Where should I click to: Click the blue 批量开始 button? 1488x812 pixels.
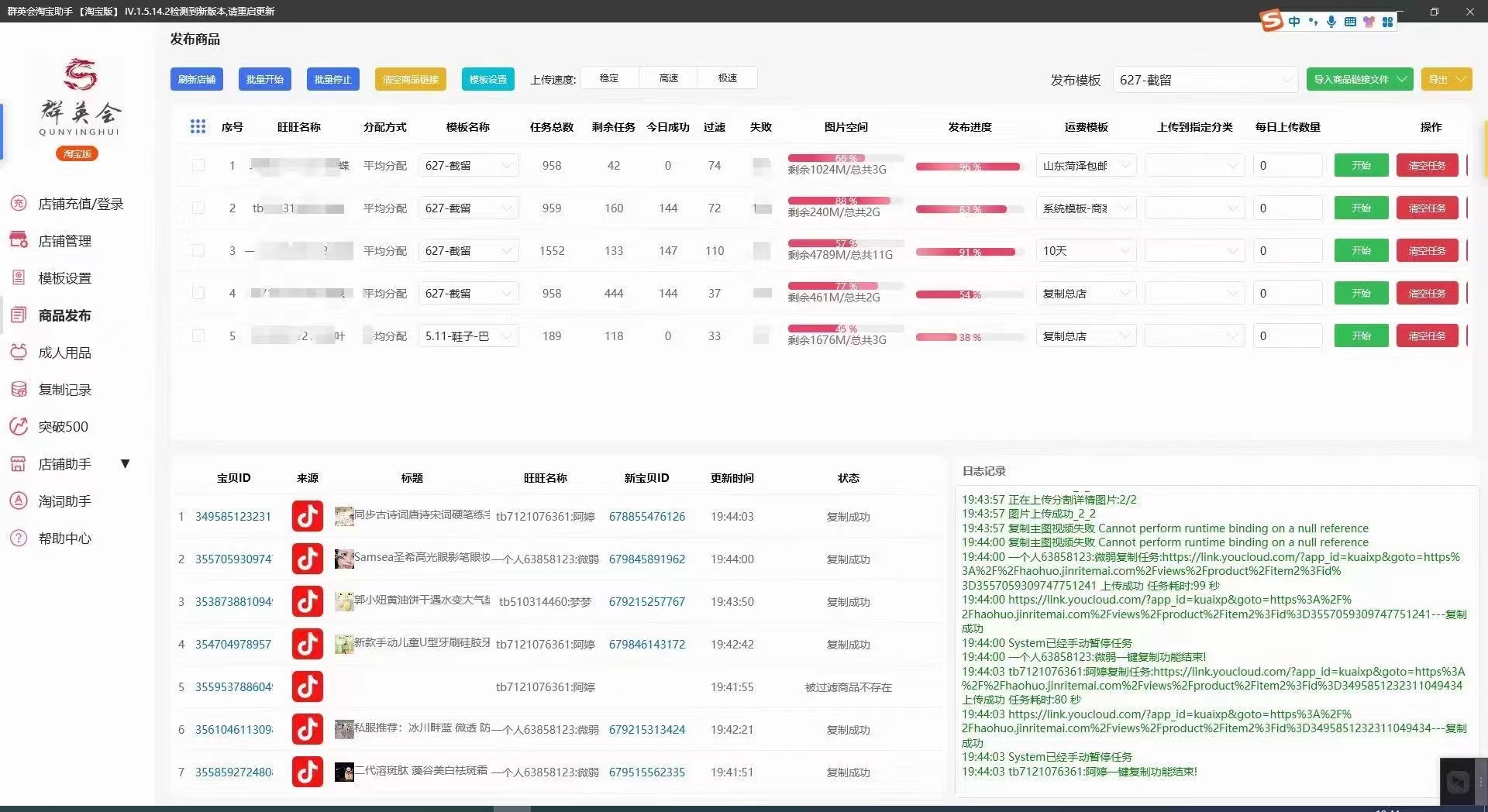point(264,79)
